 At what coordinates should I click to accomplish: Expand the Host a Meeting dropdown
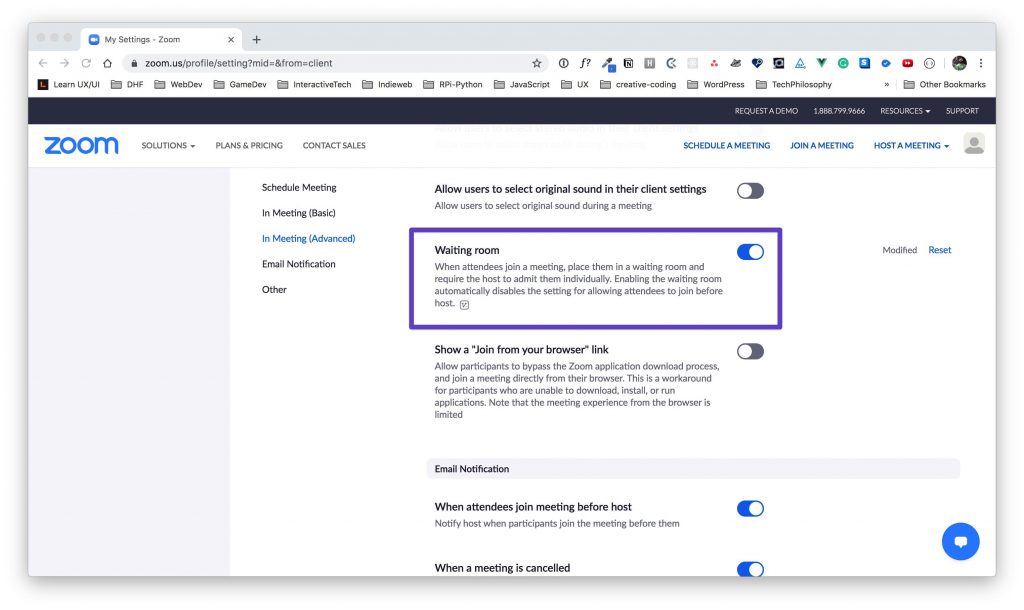tap(911, 145)
